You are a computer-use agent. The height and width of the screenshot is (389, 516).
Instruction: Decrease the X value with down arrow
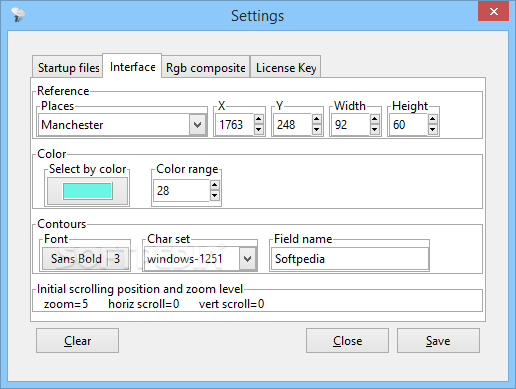pos(259,130)
